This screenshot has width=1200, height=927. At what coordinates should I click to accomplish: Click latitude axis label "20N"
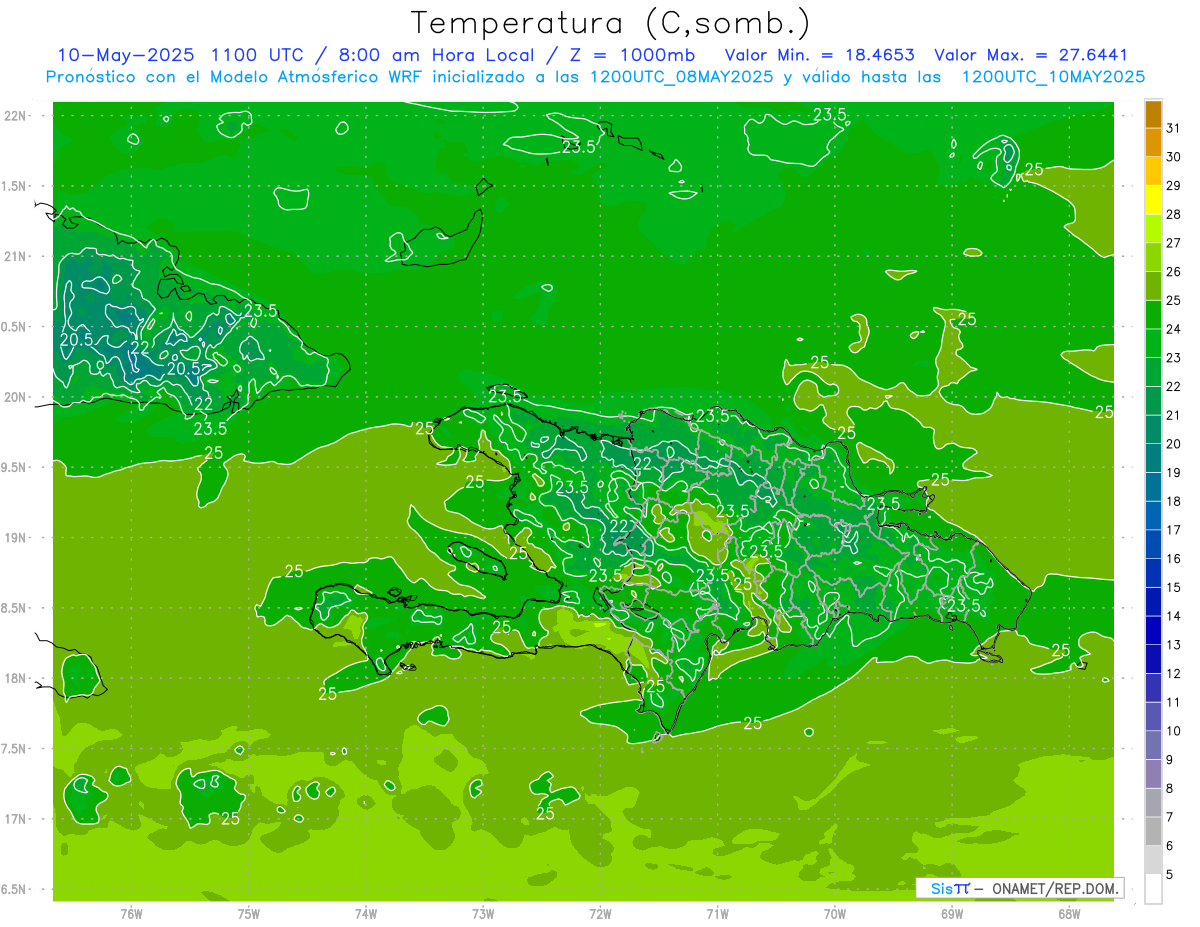point(16,397)
